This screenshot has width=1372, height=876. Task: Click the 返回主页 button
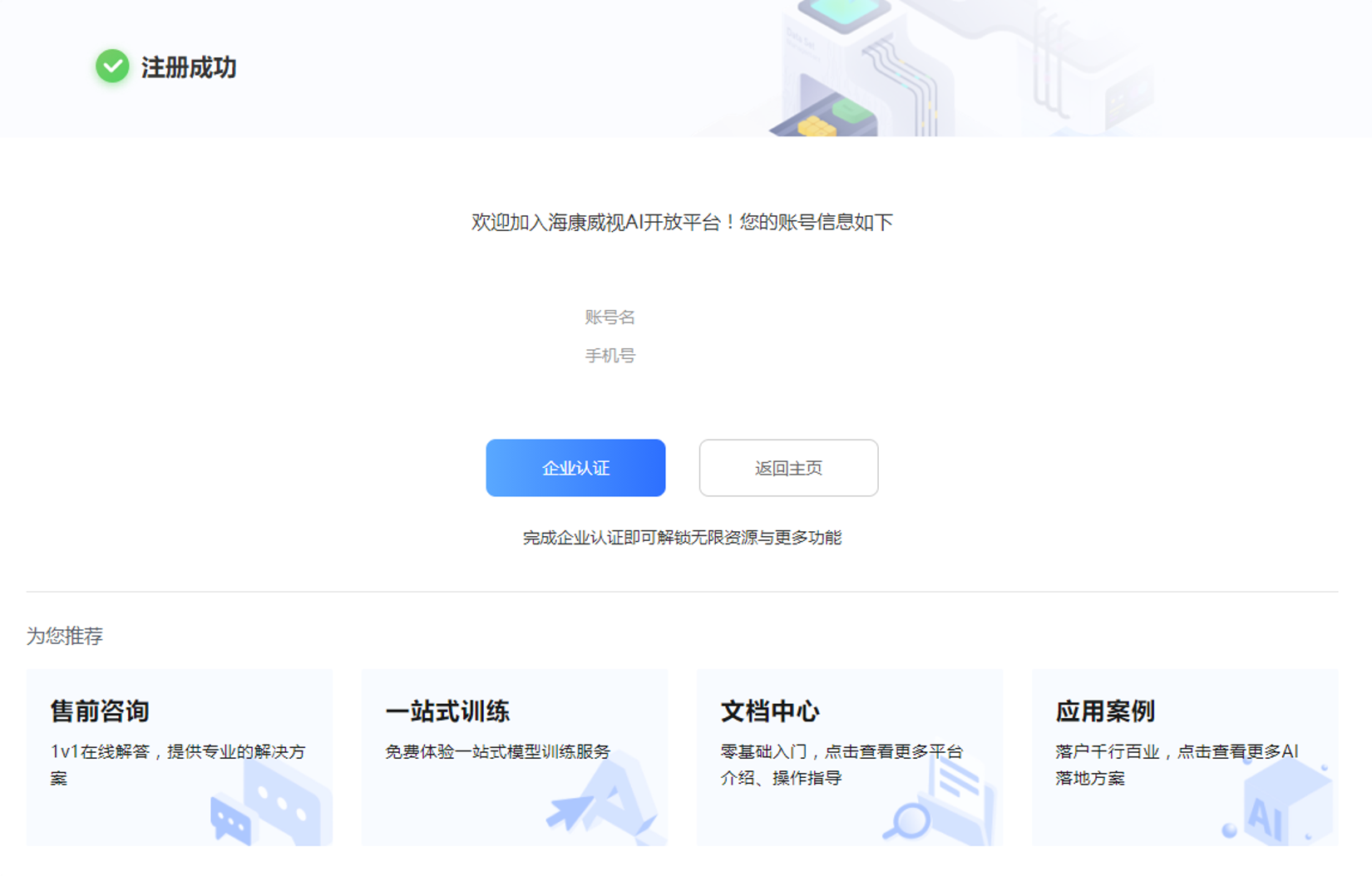(x=788, y=468)
